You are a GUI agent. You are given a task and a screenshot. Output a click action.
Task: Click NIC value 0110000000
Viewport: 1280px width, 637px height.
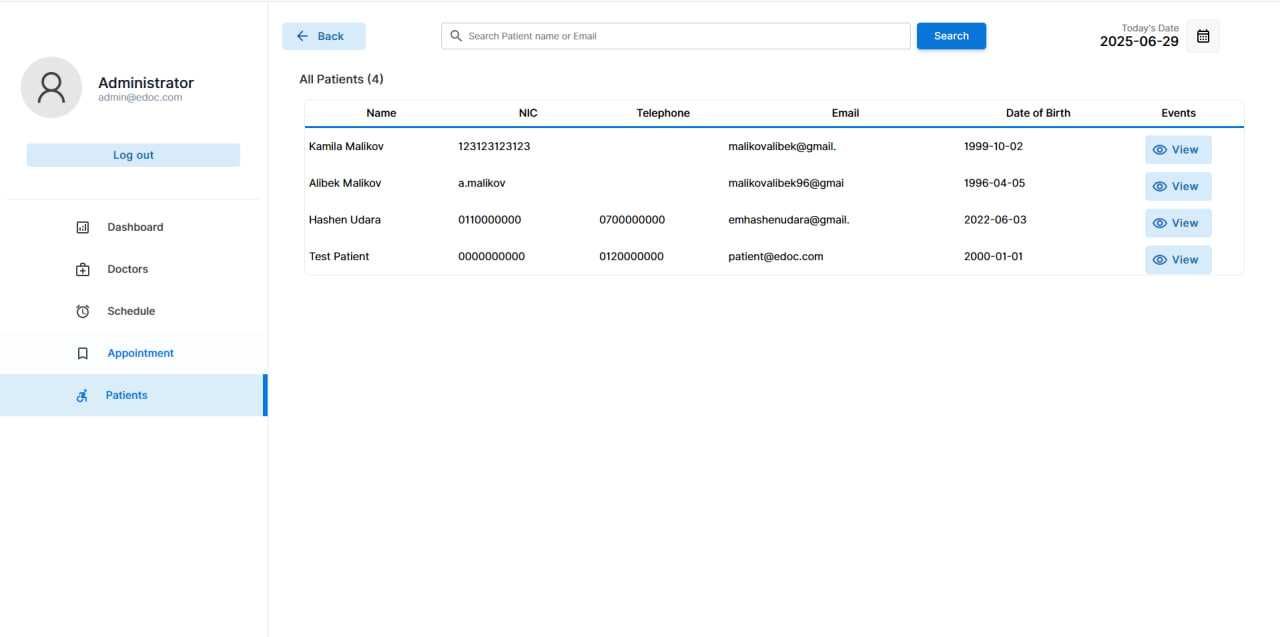pos(490,220)
